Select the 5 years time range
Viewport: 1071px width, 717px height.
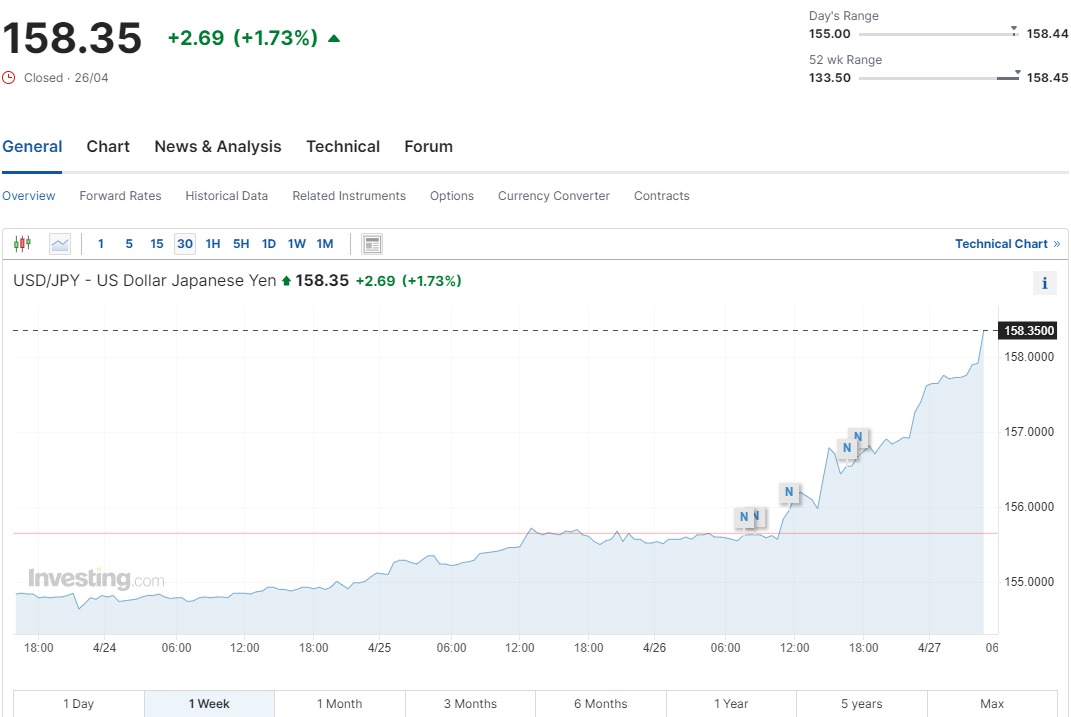[862, 704]
